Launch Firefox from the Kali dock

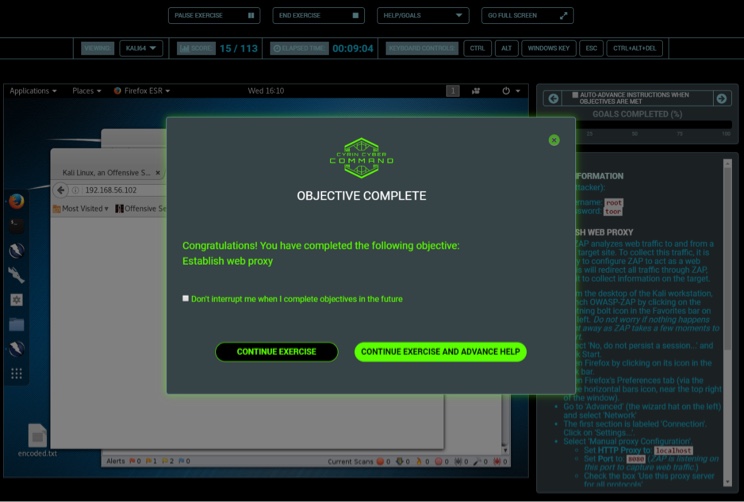click(x=16, y=201)
